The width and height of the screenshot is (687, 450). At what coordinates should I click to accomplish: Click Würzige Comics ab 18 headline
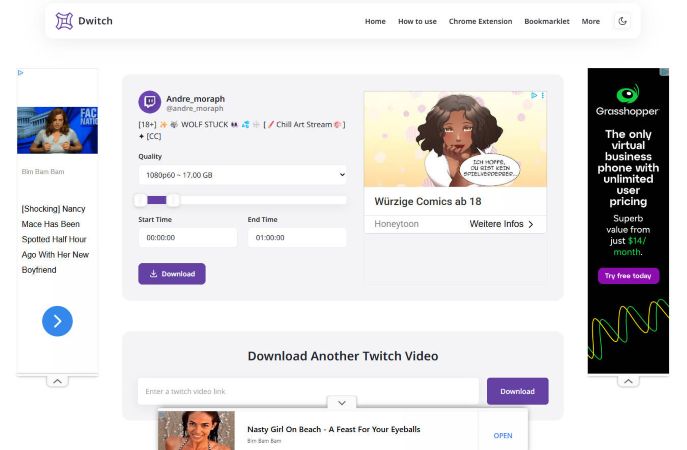[x=428, y=202]
